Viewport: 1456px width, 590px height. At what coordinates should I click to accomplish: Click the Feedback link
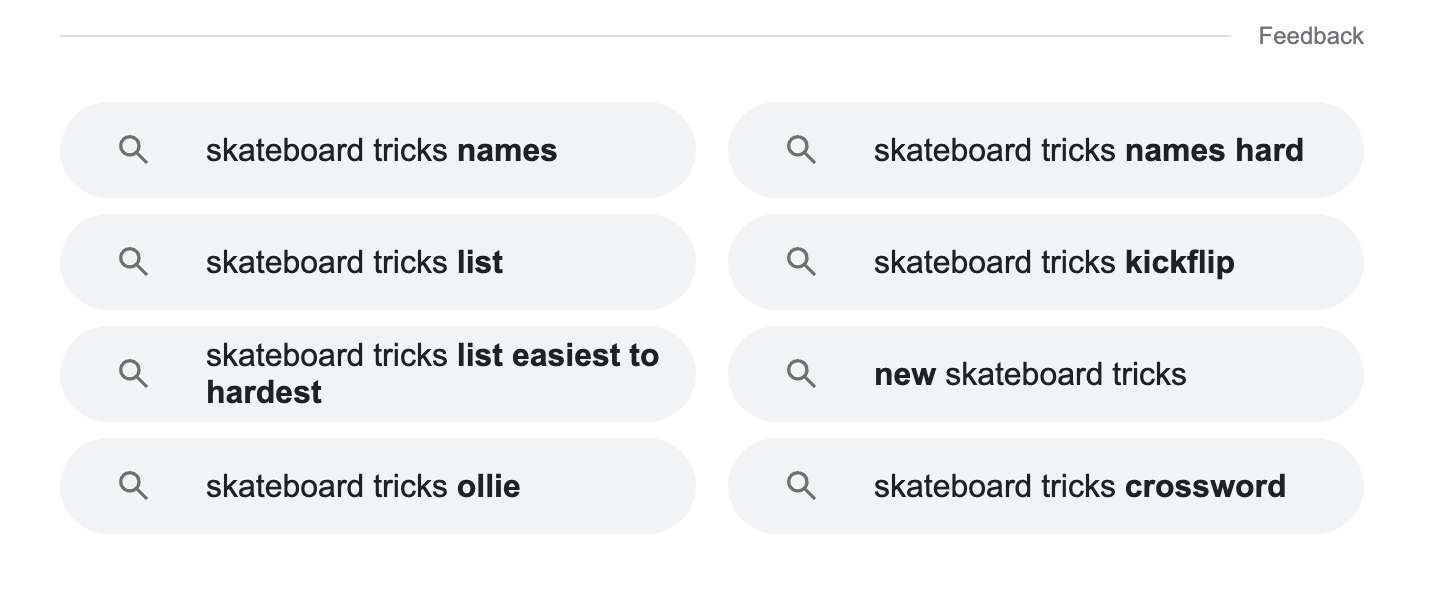[x=1311, y=35]
